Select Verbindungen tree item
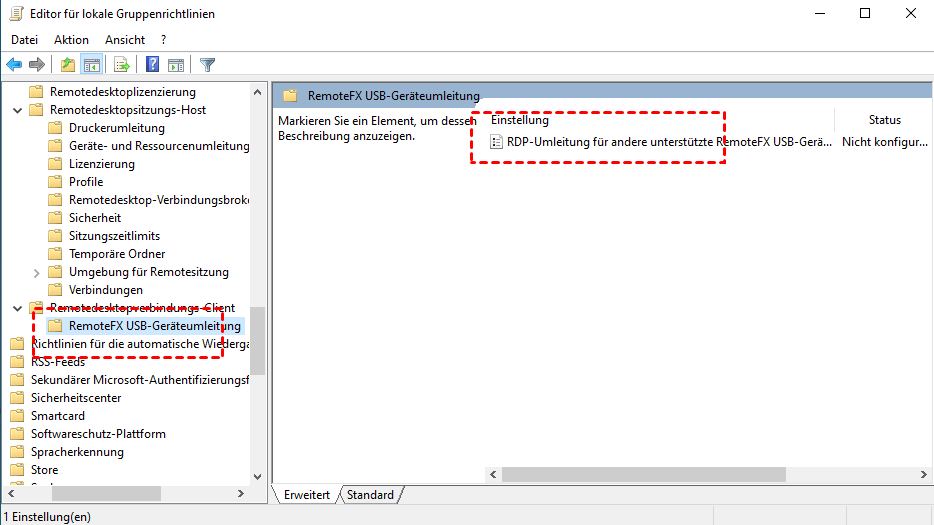 106,290
